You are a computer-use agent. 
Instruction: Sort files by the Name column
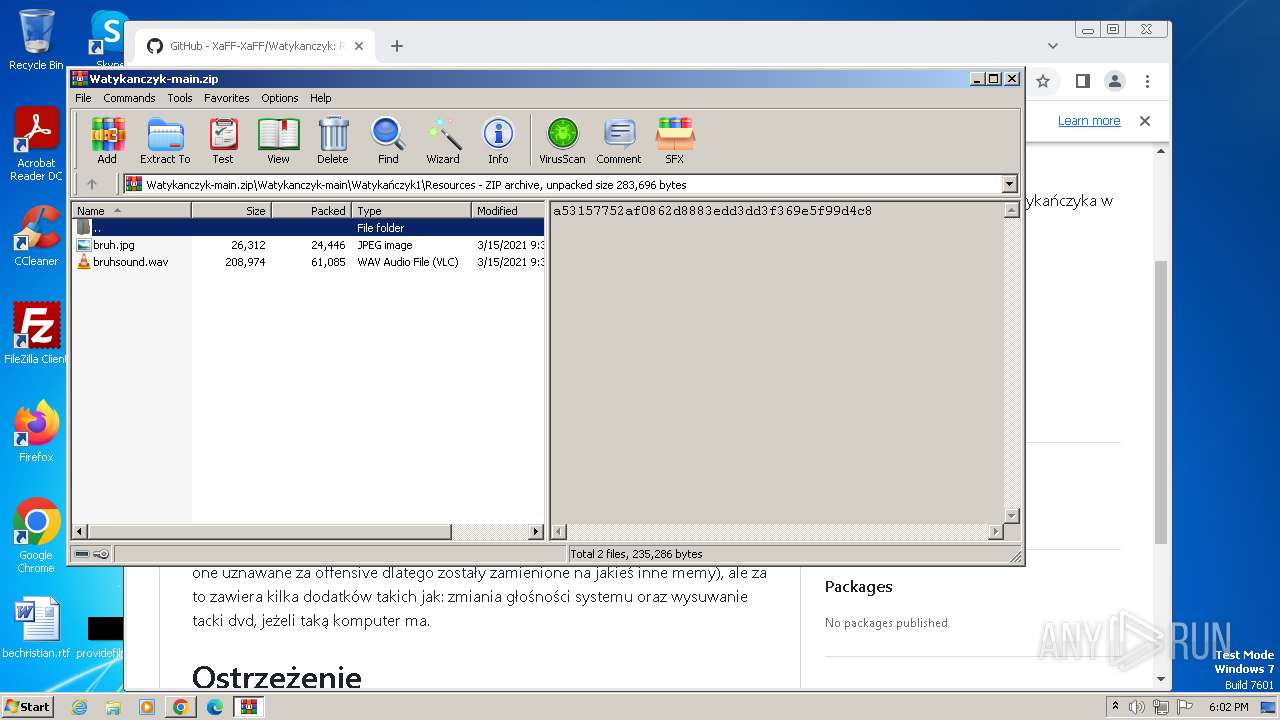[x=131, y=211]
